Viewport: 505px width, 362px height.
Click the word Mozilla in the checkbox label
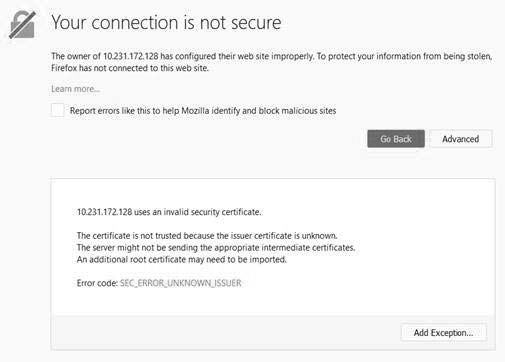[x=195, y=111]
